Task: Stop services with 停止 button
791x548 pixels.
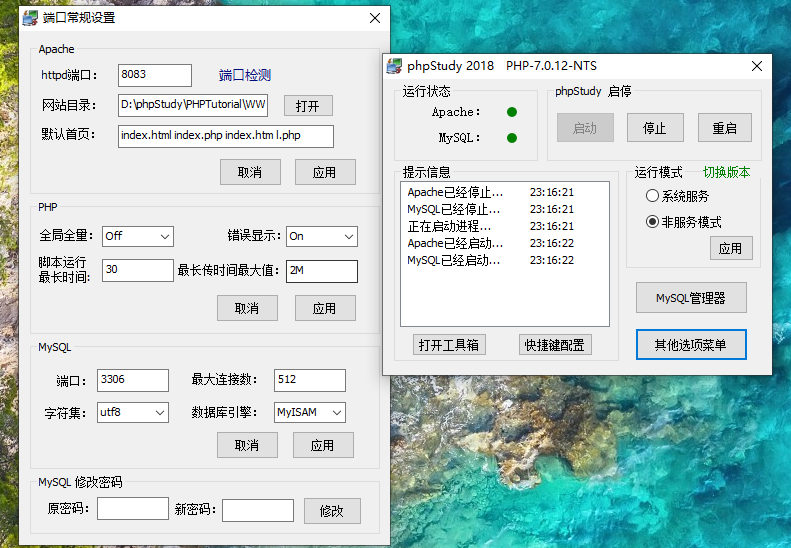Action: pyautogui.click(x=655, y=128)
